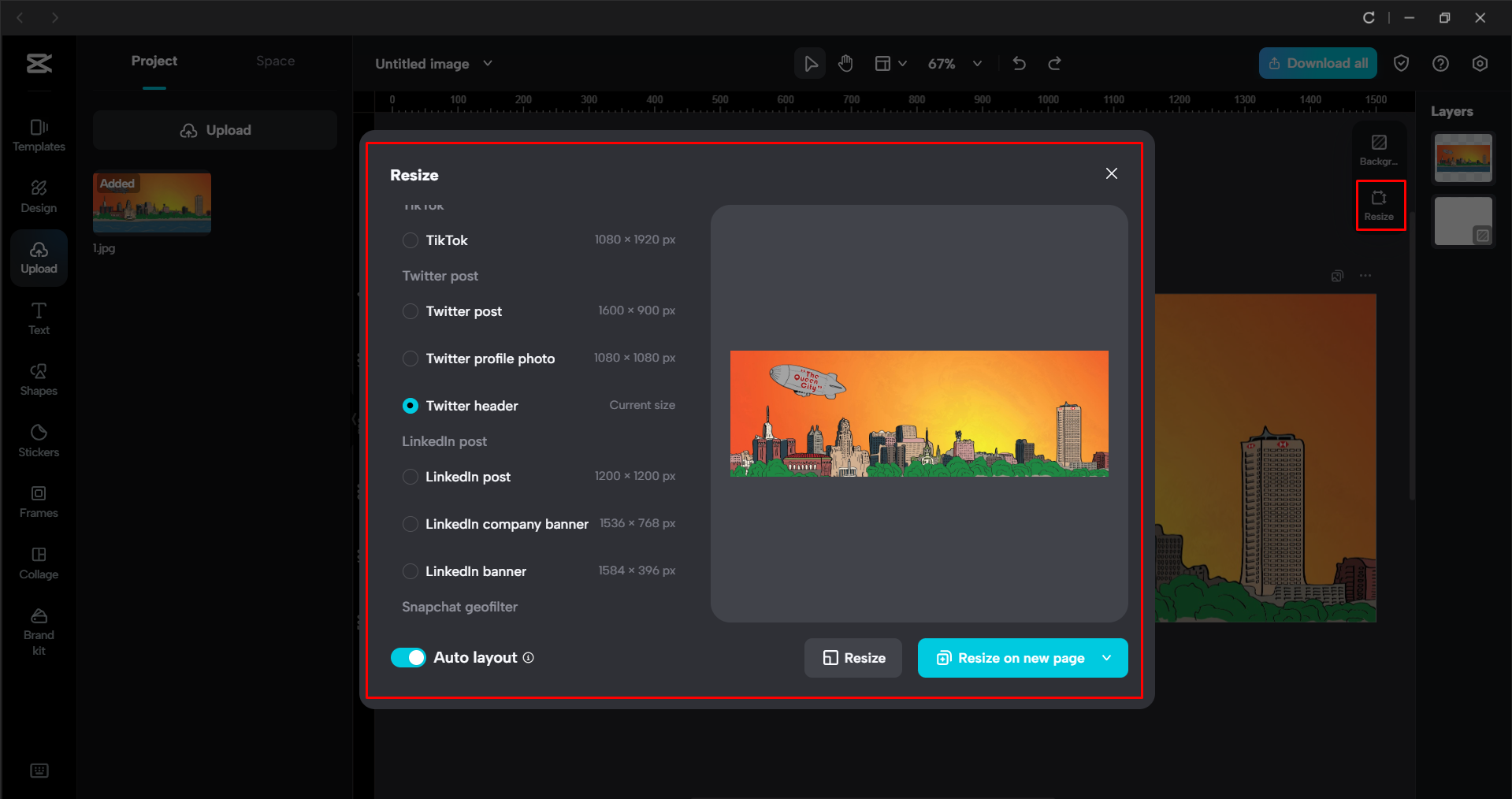Disable the Auto layout toggle

[x=408, y=657]
